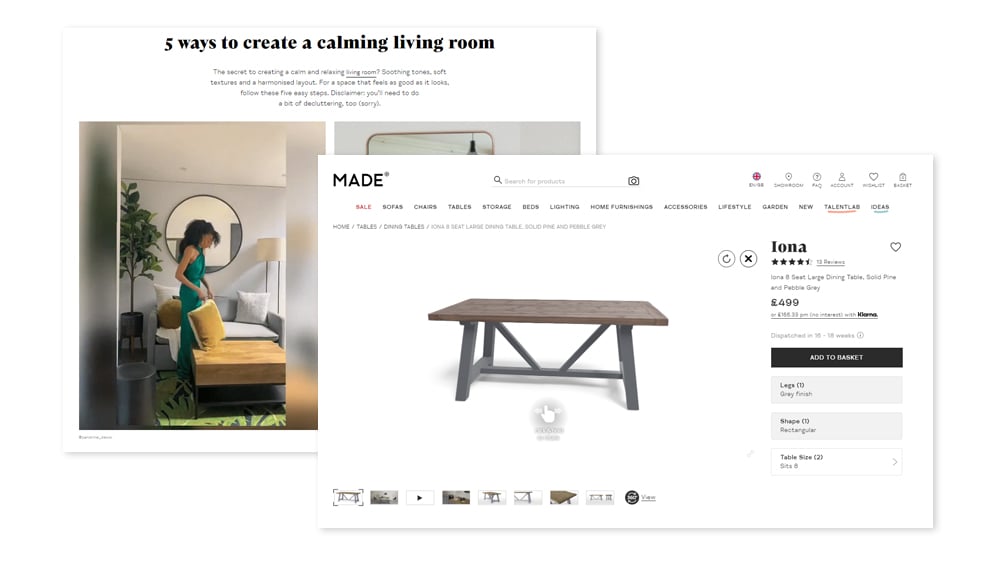This screenshot has width=1000, height=563.
Task: Open the 13 Reviews link
Action: point(830,262)
